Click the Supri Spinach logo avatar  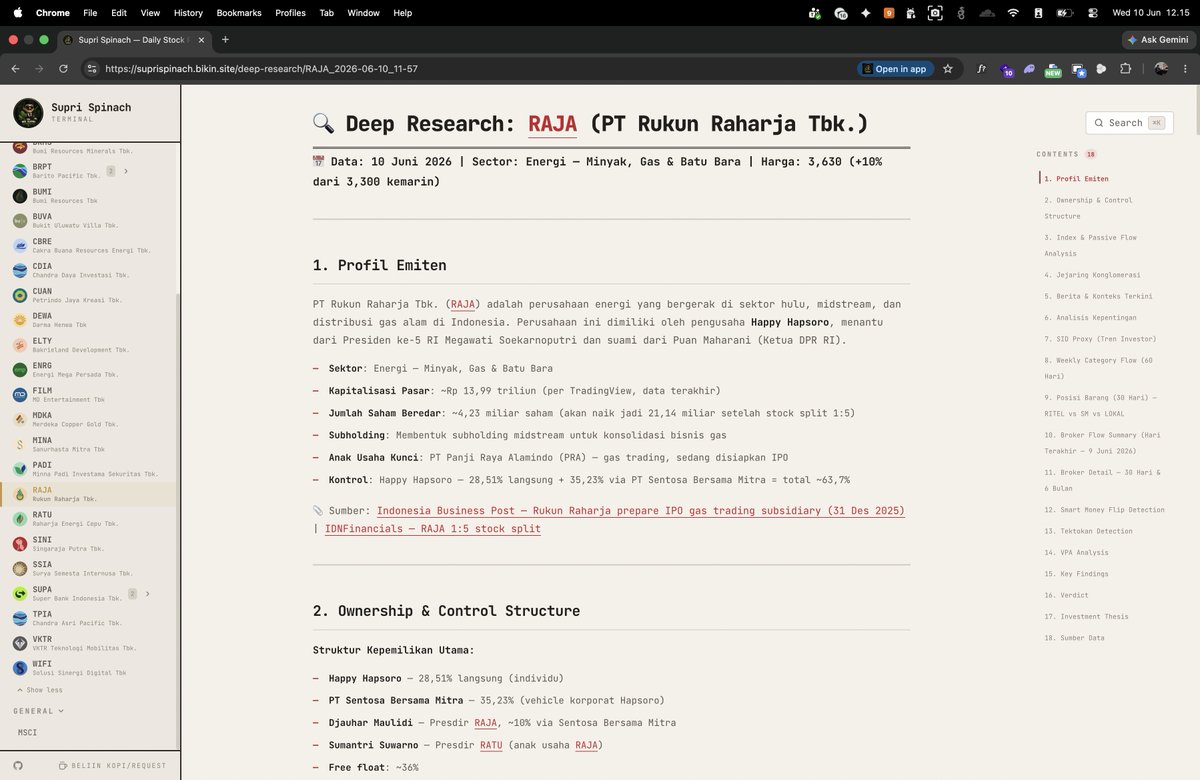point(27,112)
